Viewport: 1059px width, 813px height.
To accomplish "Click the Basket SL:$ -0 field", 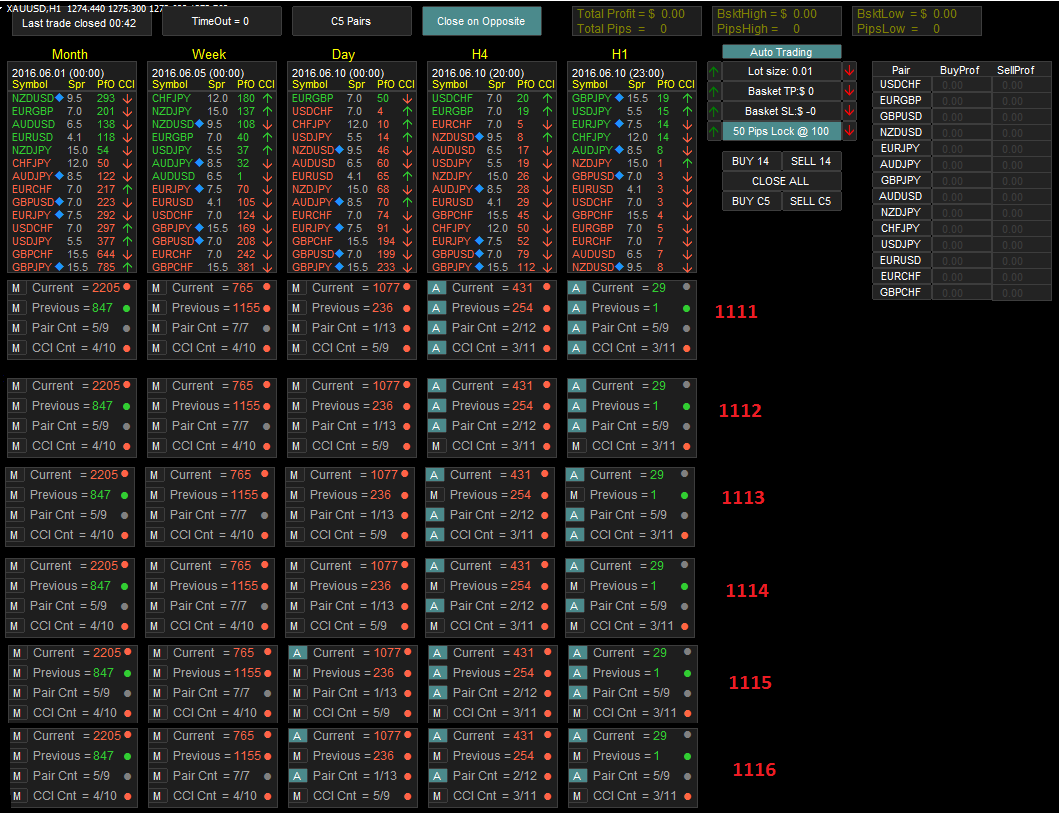I will 781,111.
